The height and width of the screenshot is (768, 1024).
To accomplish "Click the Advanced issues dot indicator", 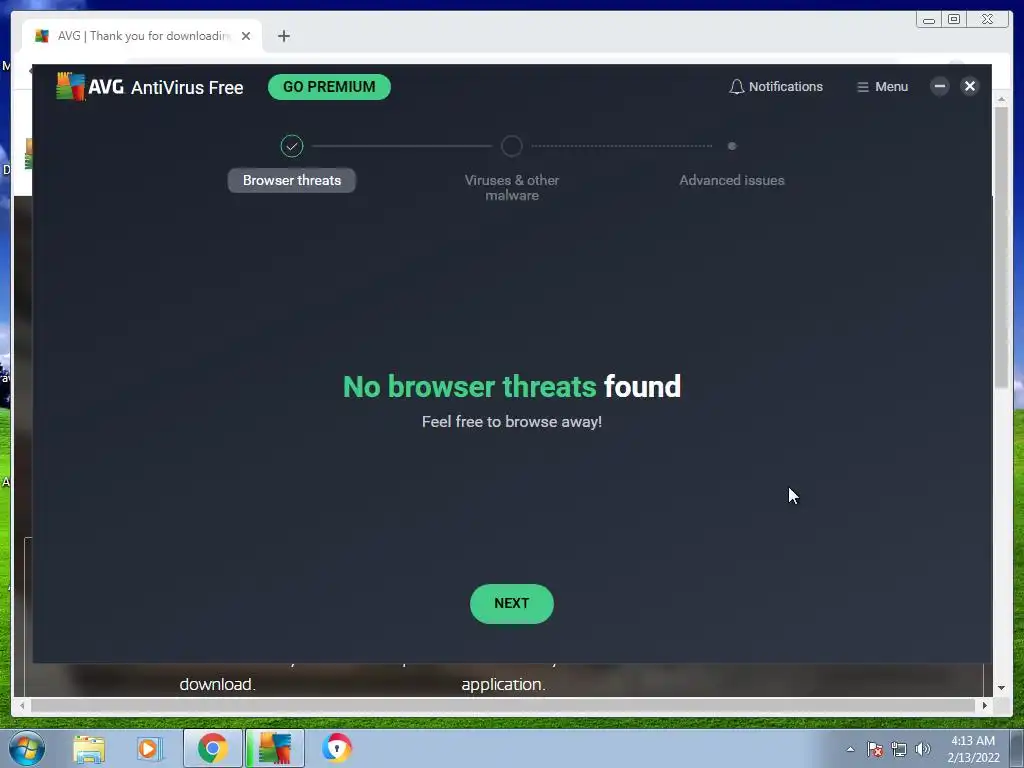I will [732, 146].
